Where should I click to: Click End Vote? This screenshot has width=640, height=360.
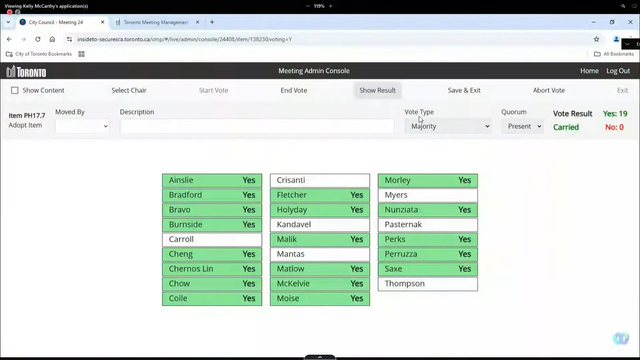(294, 90)
